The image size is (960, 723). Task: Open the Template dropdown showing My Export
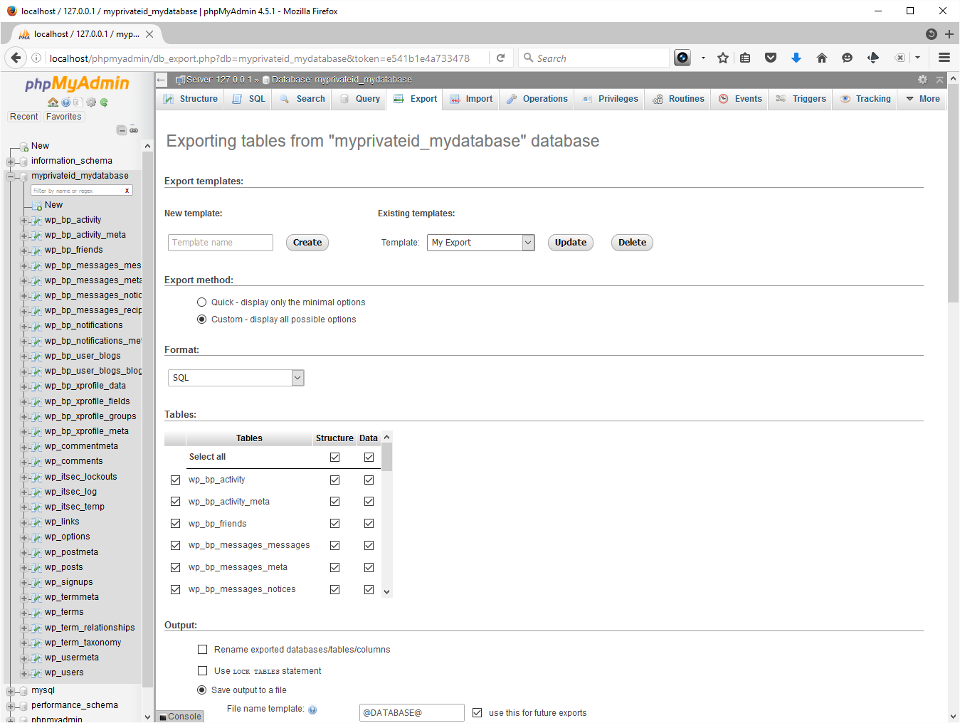coord(481,242)
